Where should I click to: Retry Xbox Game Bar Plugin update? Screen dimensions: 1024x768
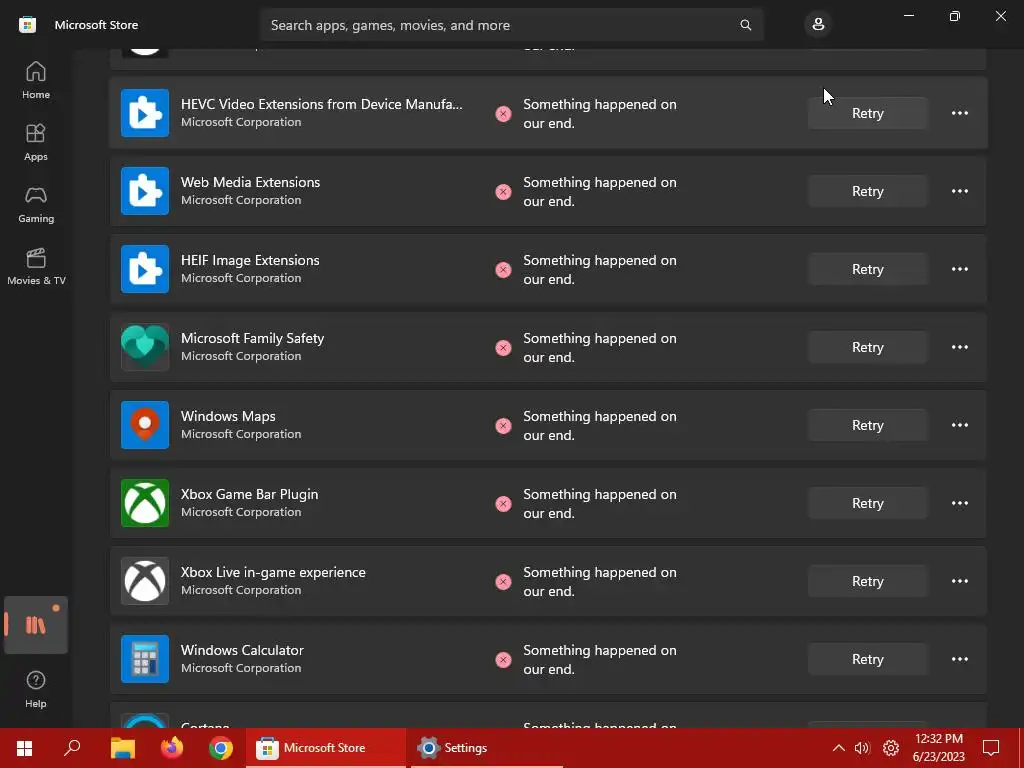(867, 503)
